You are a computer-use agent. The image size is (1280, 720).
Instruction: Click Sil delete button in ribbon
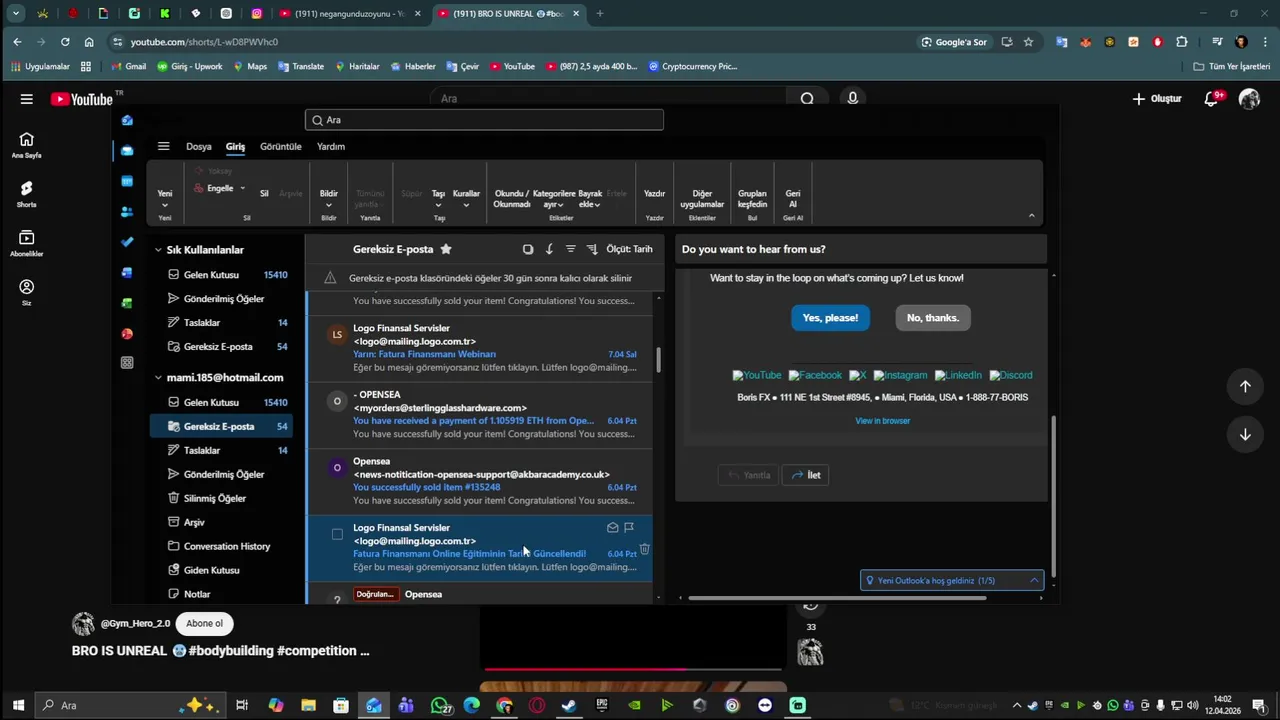[264, 194]
